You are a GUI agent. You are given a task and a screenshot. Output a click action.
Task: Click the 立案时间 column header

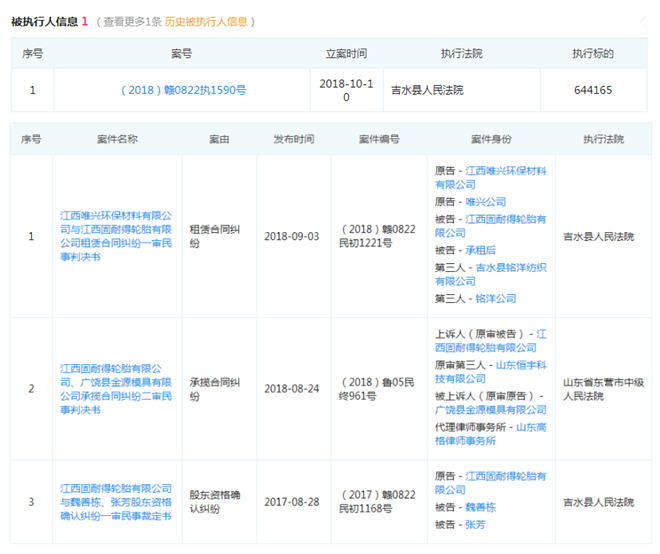(346, 53)
